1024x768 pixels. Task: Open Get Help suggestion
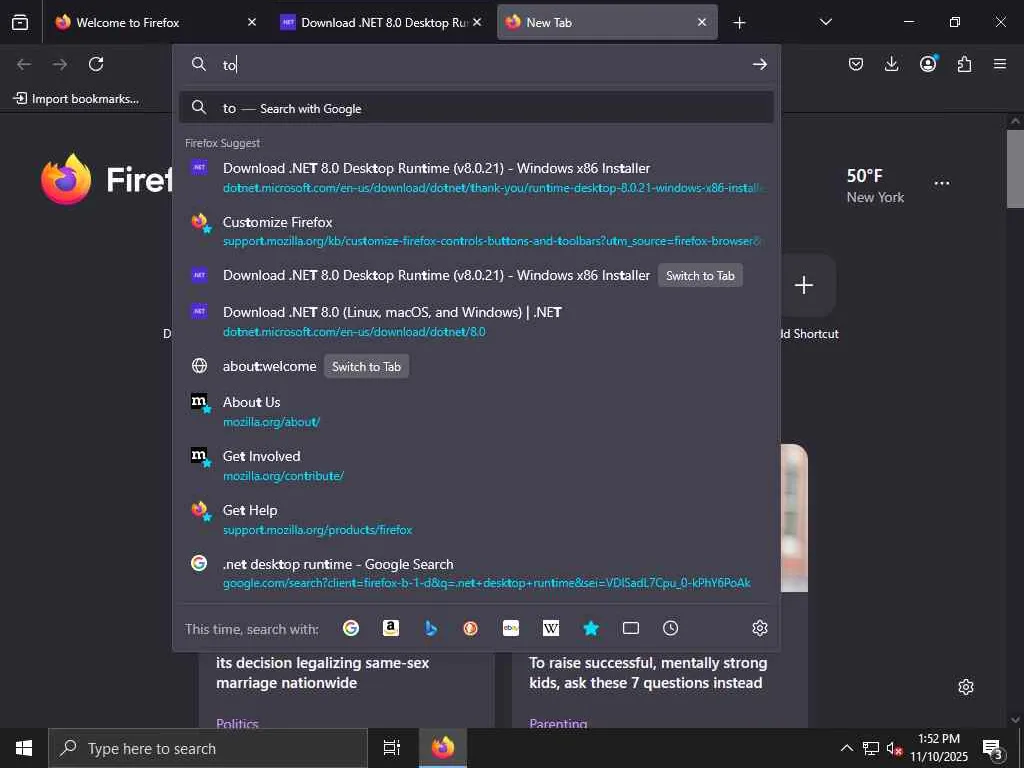click(x=476, y=519)
